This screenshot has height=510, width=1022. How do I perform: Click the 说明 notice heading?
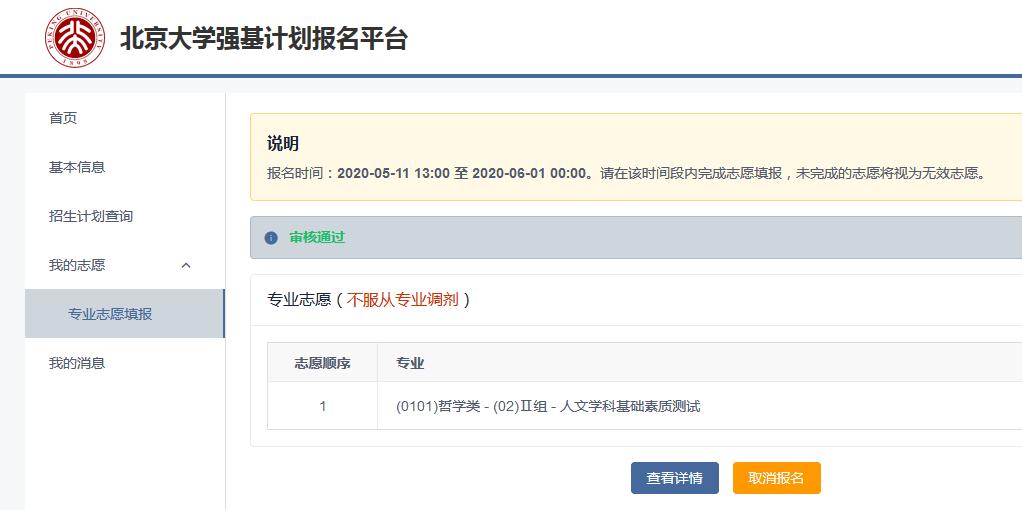[283, 144]
